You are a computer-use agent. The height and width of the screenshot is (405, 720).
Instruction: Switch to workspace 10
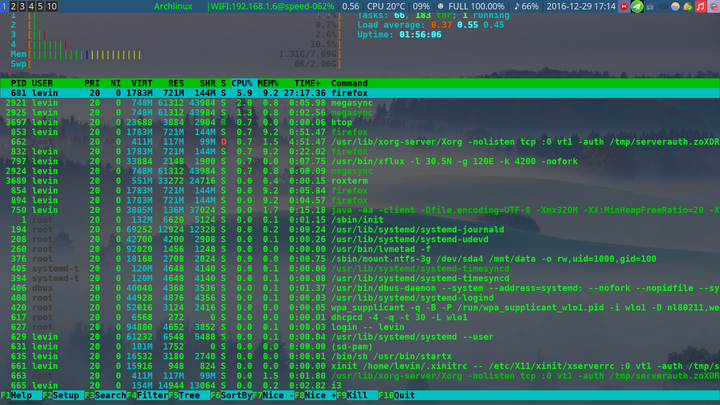pyautogui.click(x=52, y=6)
